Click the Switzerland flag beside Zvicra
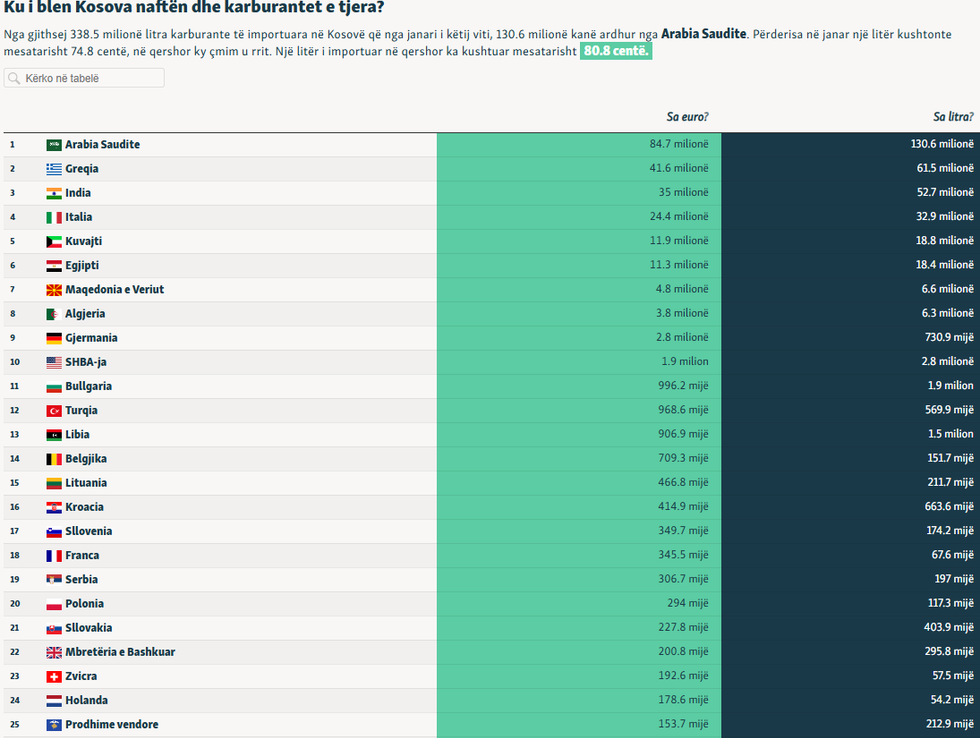This screenshot has width=980, height=738. pos(54,677)
